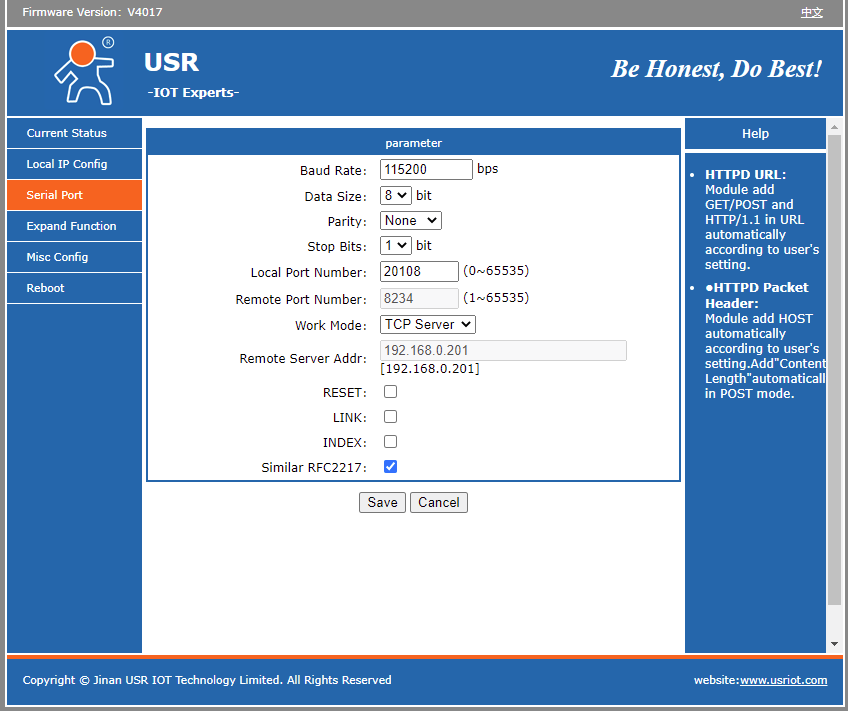The image size is (848, 711).
Task: Click the '-IOT Experts-' tagline text
Action: (193, 92)
